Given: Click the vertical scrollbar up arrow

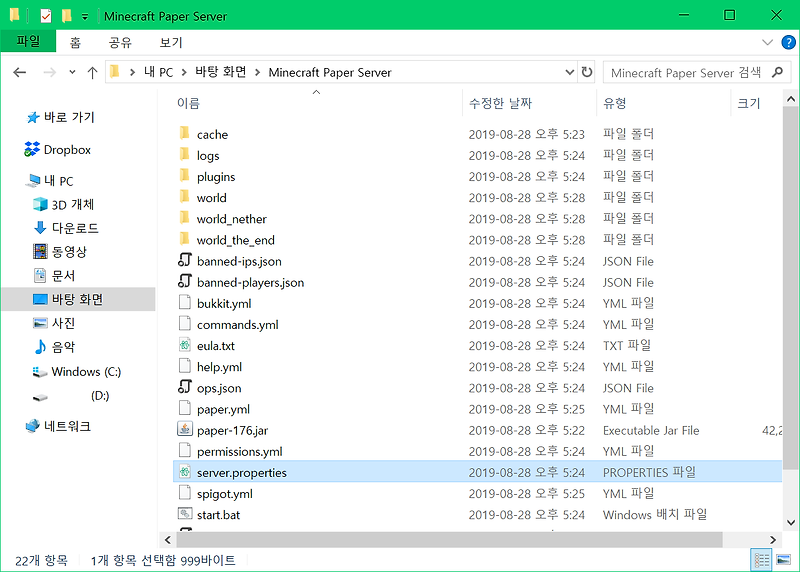Looking at the screenshot, I should [791, 99].
